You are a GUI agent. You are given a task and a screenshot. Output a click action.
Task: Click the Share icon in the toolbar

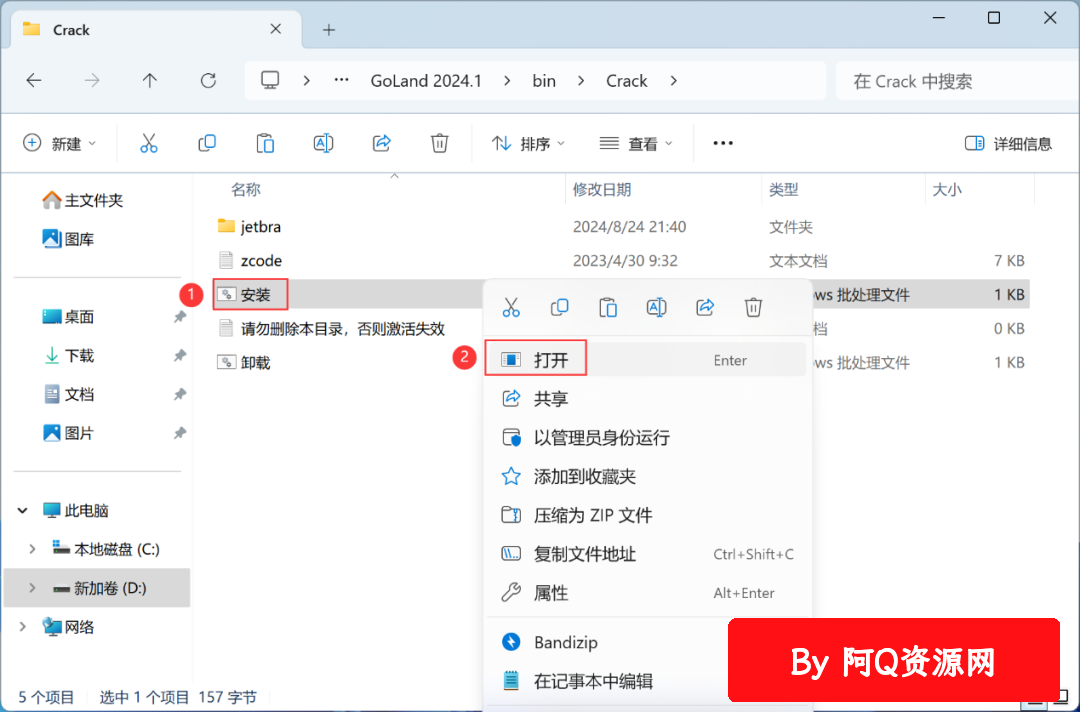(382, 143)
